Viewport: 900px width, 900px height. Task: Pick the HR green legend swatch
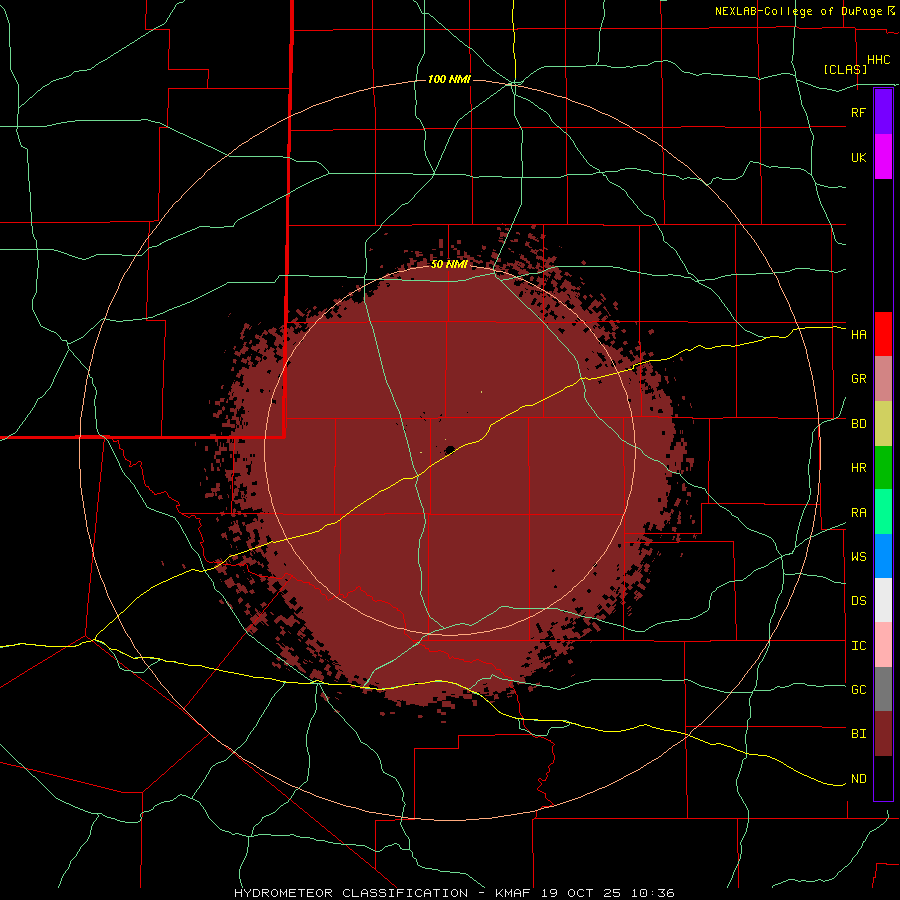pyautogui.click(x=883, y=468)
